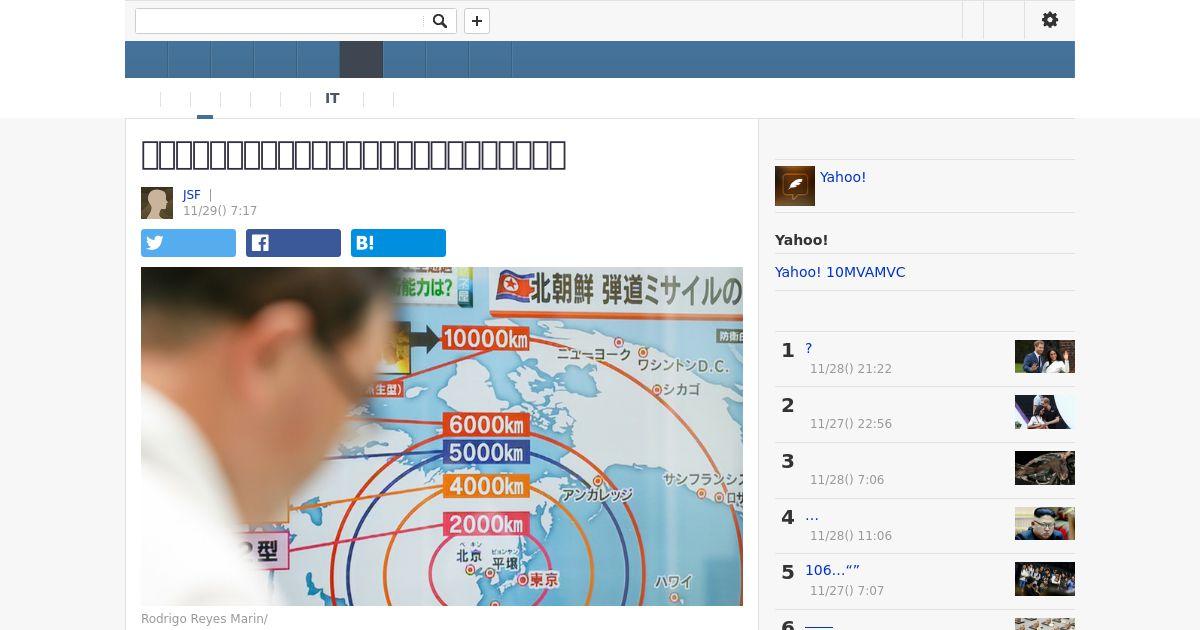Open Yahoo! 10MVAMVC link
The width and height of the screenshot is (1200, 630).
click(x=840, y=272)
